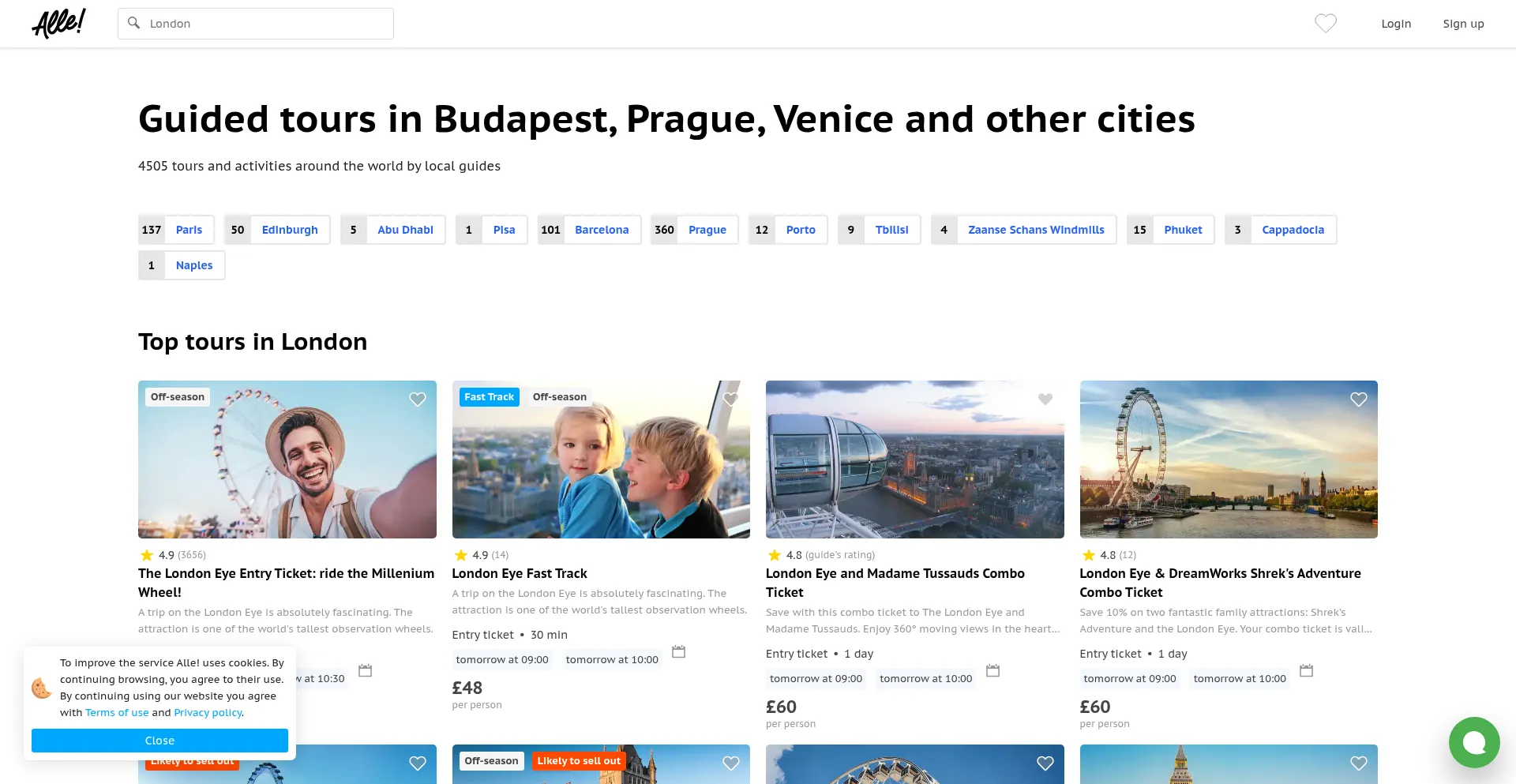Open "London Eye and Madame Tussauds Combo" title

tap(895, 583)
